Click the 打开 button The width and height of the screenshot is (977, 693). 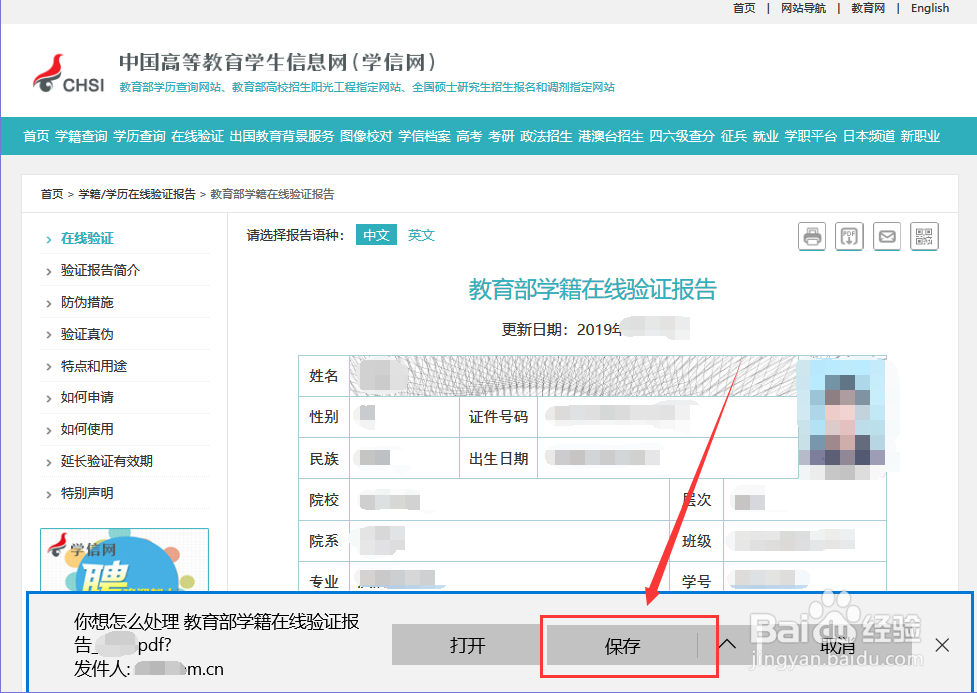pos(467,646)
